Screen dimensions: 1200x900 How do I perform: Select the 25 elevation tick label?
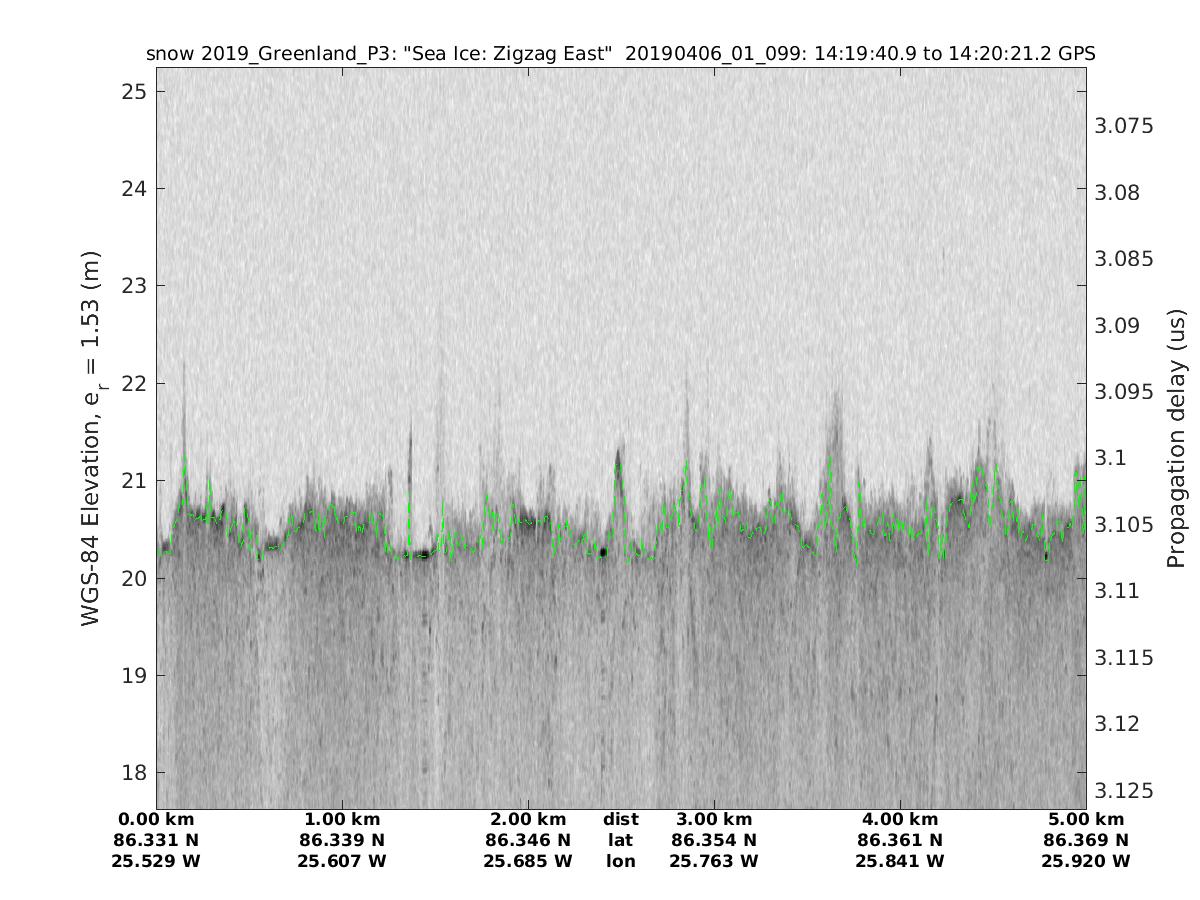133,92
